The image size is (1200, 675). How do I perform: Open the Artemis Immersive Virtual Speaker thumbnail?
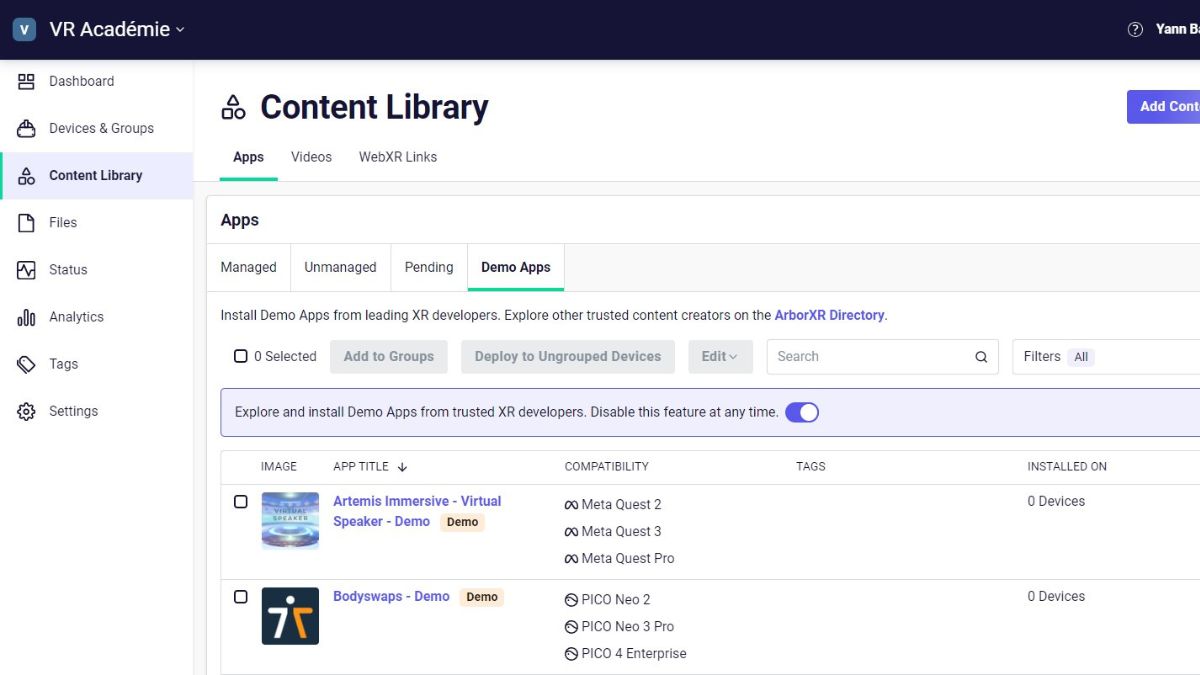click(x=290, y=520)
